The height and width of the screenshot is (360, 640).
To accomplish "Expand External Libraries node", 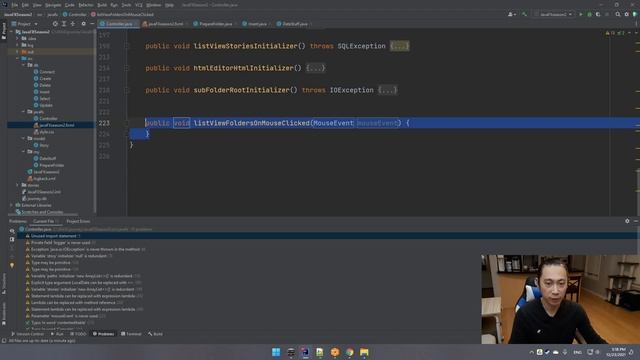I will [x=11, y=205].
